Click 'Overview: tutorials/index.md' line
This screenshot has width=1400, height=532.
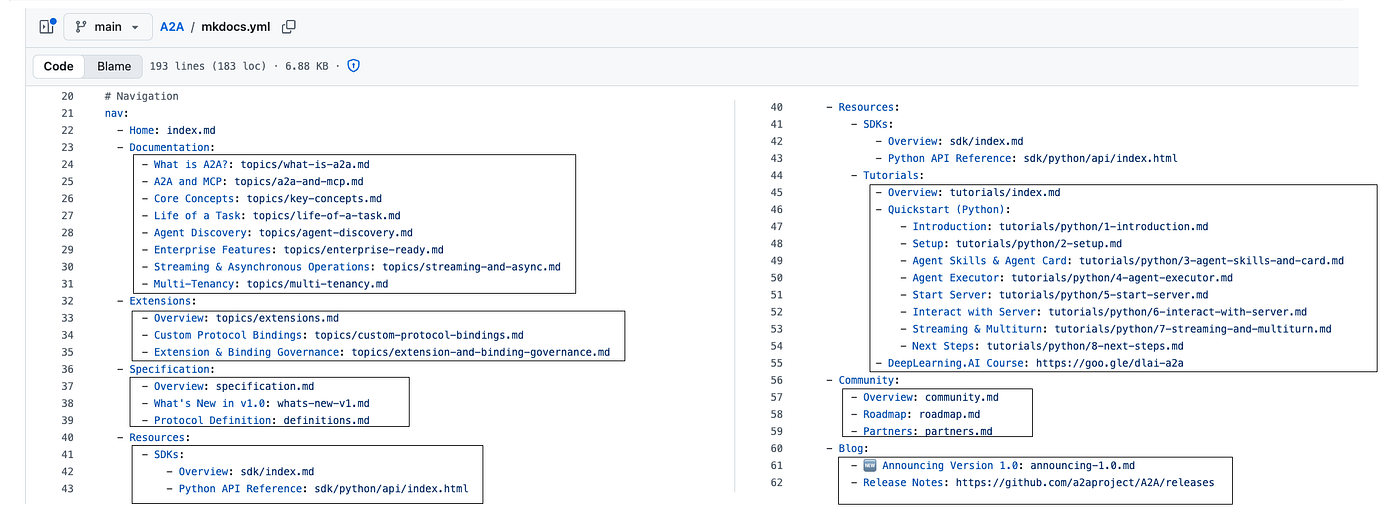(x=968, y=192)
